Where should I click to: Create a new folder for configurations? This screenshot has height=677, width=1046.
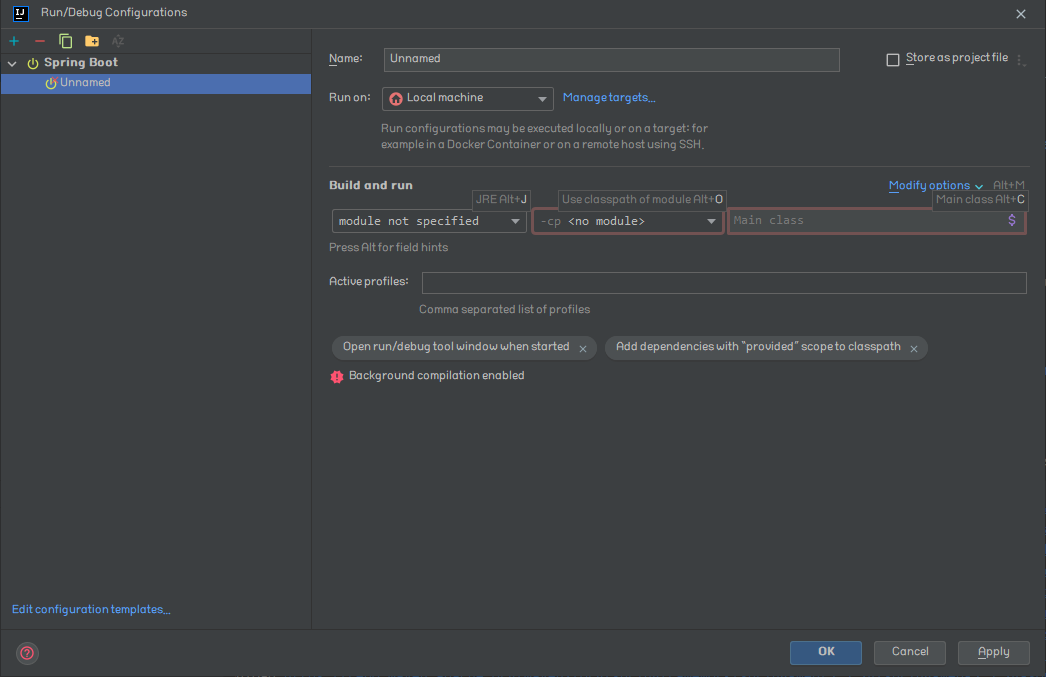92,41
